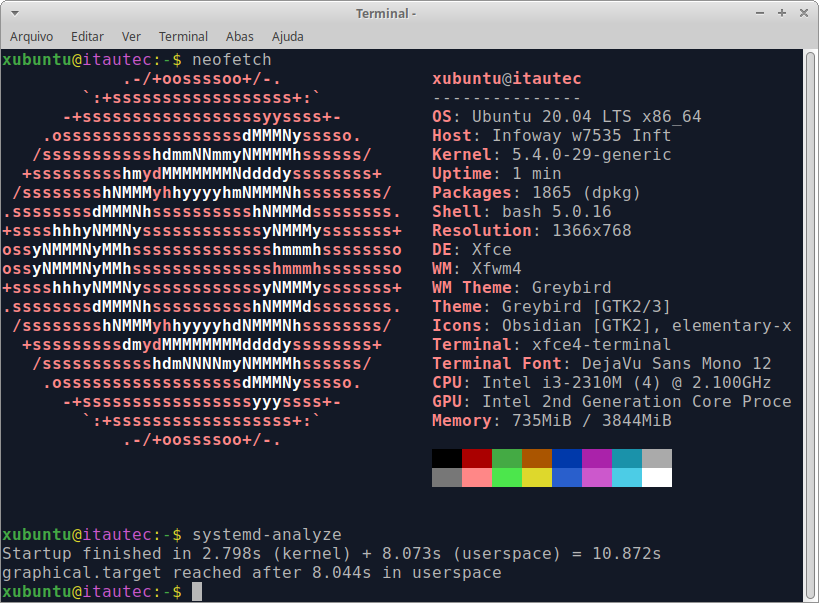The image size is (819, 603).
Task: Expand the window menu arrow in title bar
Action: [14, 13]
